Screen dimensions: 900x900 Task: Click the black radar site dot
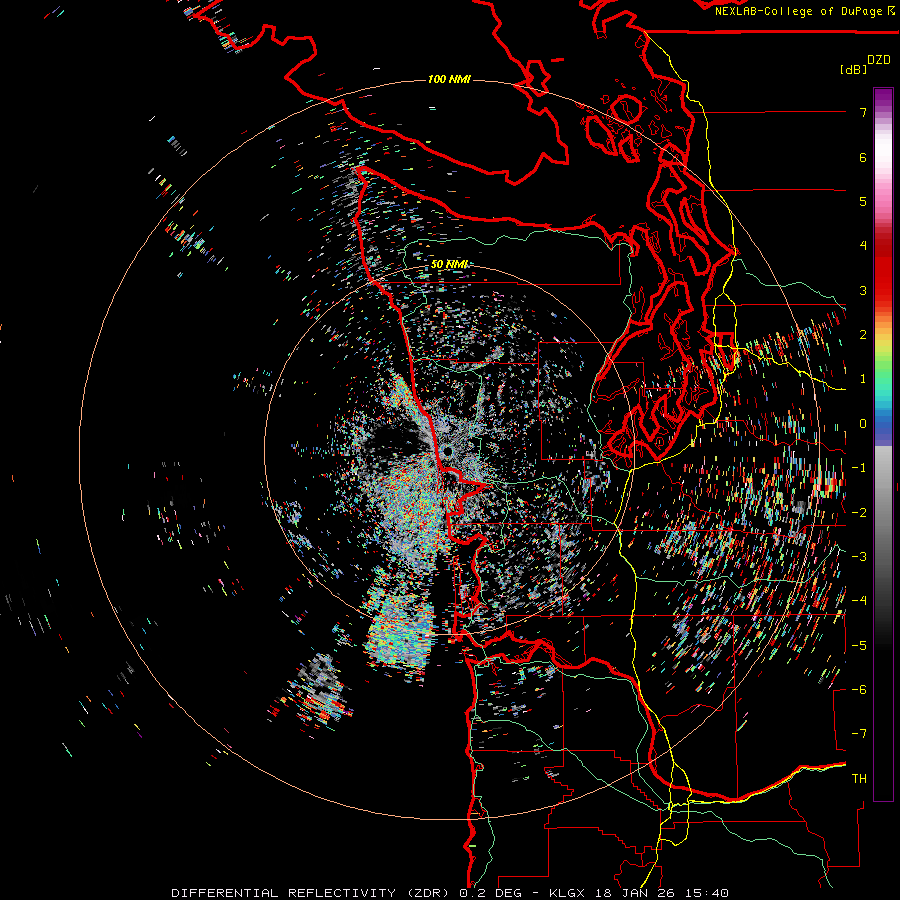point(448,452)
